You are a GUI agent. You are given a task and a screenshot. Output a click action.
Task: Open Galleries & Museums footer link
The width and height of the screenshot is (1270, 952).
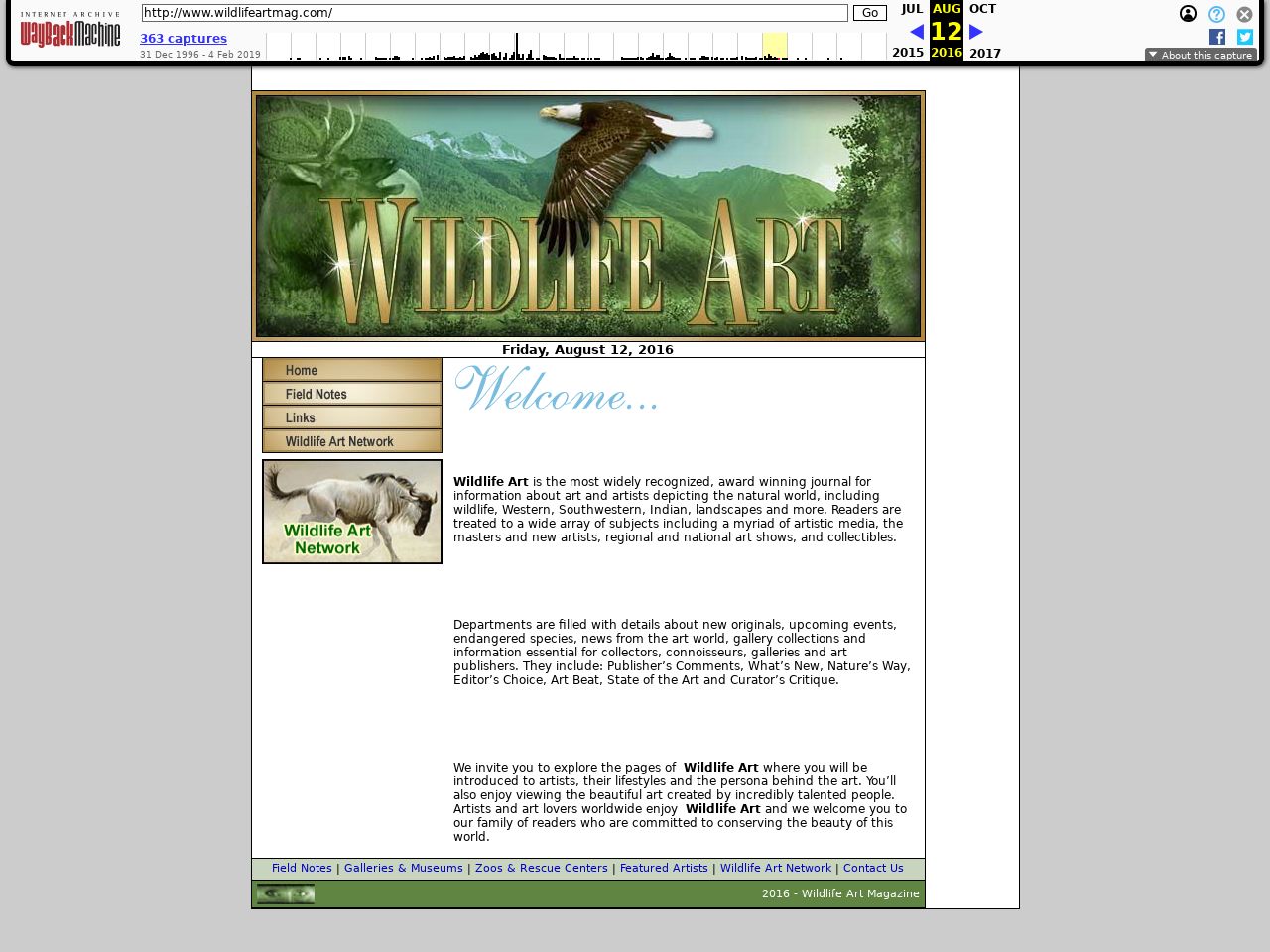[x=403, y=868]
